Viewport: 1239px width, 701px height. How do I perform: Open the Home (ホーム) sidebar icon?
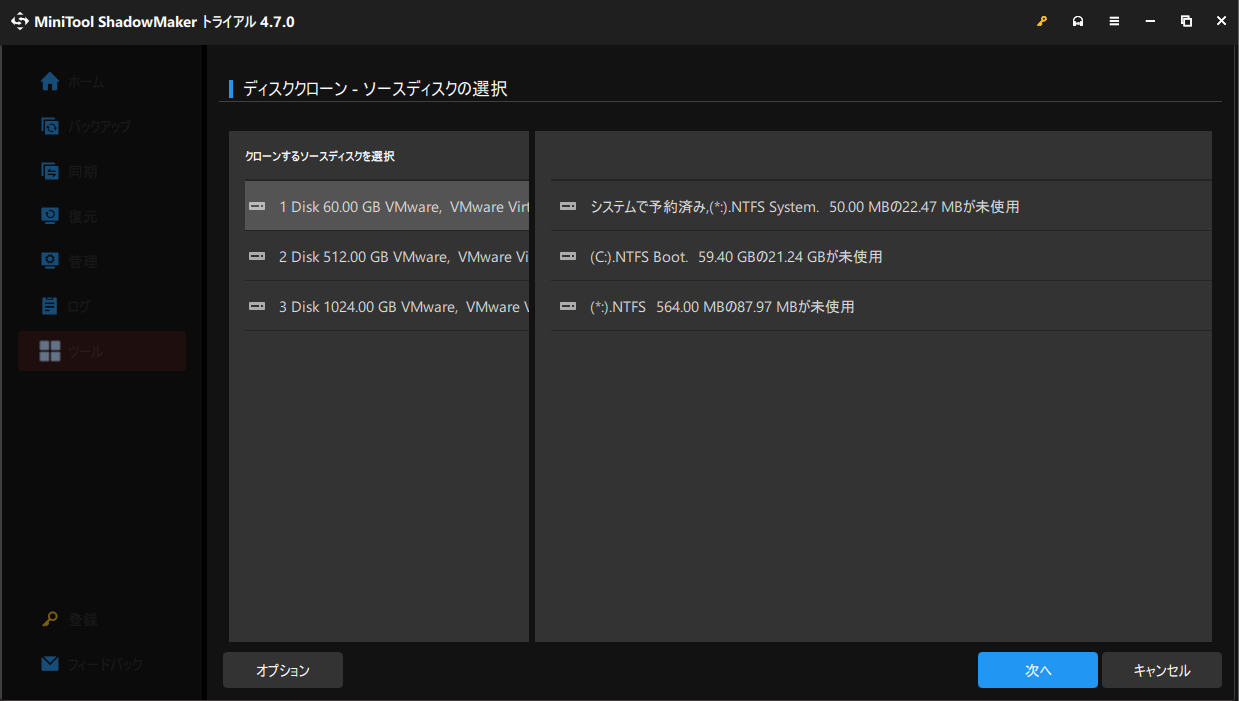coord(50,82)
